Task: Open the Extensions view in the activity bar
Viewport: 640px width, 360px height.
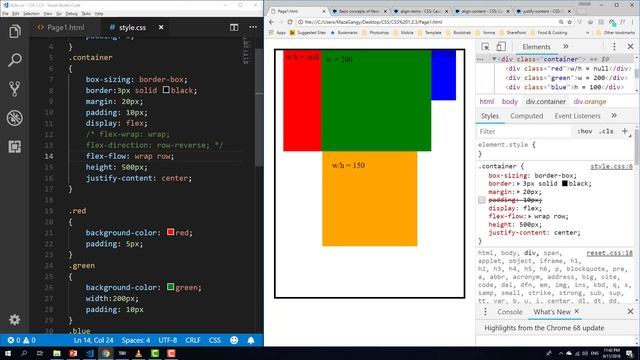Action: (15, 147)
